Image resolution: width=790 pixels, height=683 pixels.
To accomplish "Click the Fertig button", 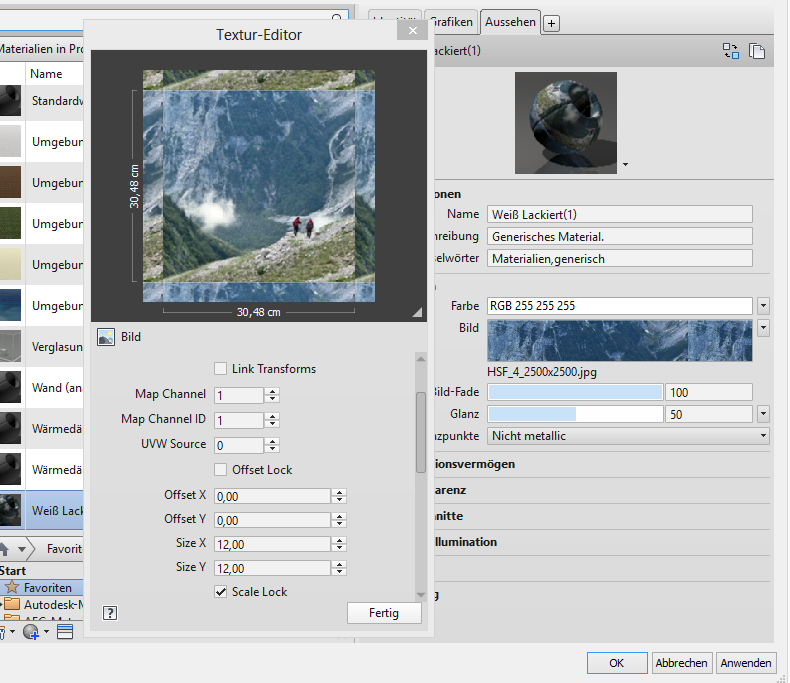I will [384, 613].
